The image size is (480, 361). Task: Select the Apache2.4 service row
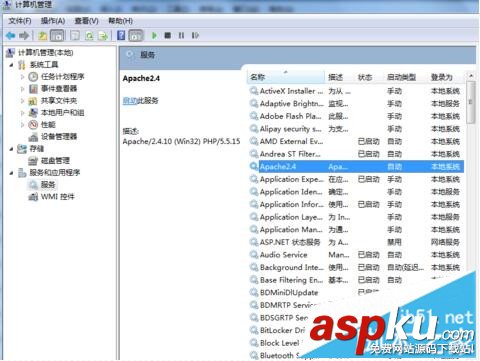[x=356, y=167]
